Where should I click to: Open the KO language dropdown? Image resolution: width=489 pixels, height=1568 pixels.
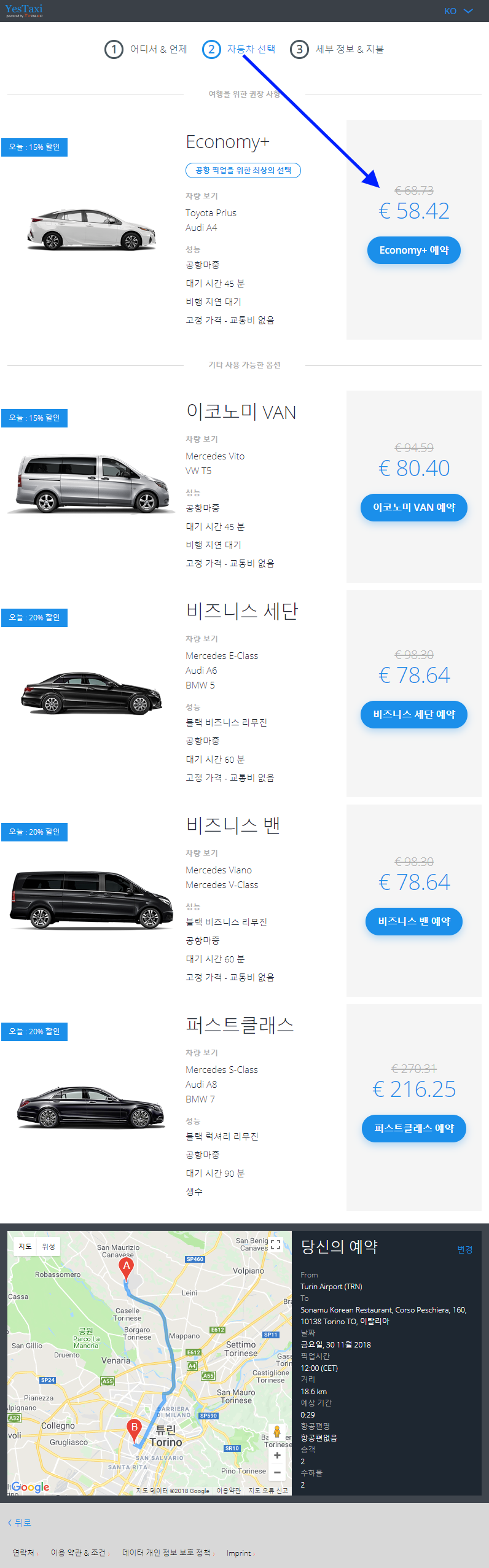point(458,11)
